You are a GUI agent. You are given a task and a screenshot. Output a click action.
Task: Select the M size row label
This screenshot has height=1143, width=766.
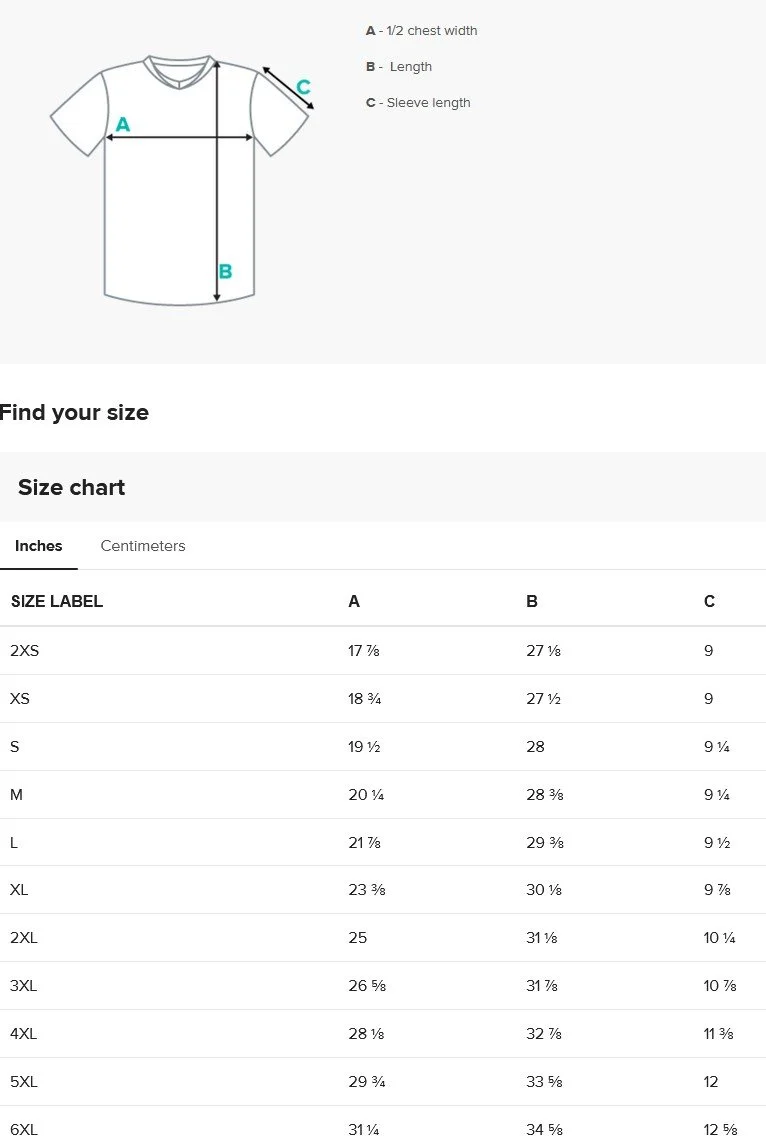click(16, 795)
